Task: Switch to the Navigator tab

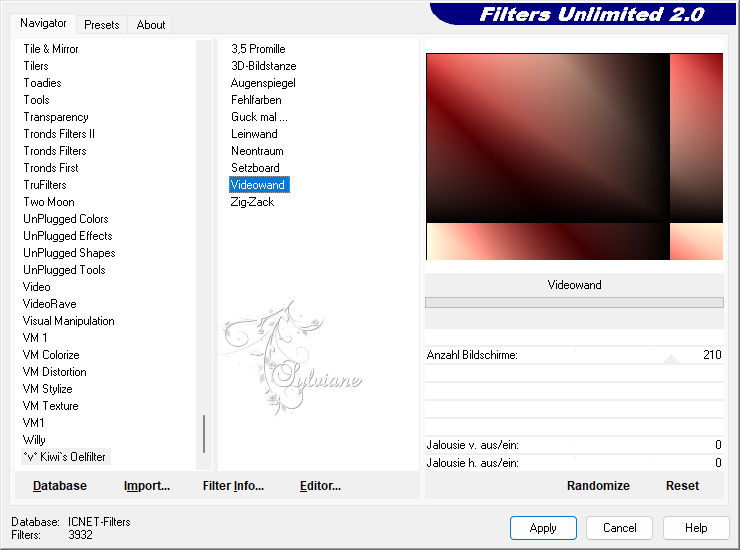Action: click(x=43, y=23)
